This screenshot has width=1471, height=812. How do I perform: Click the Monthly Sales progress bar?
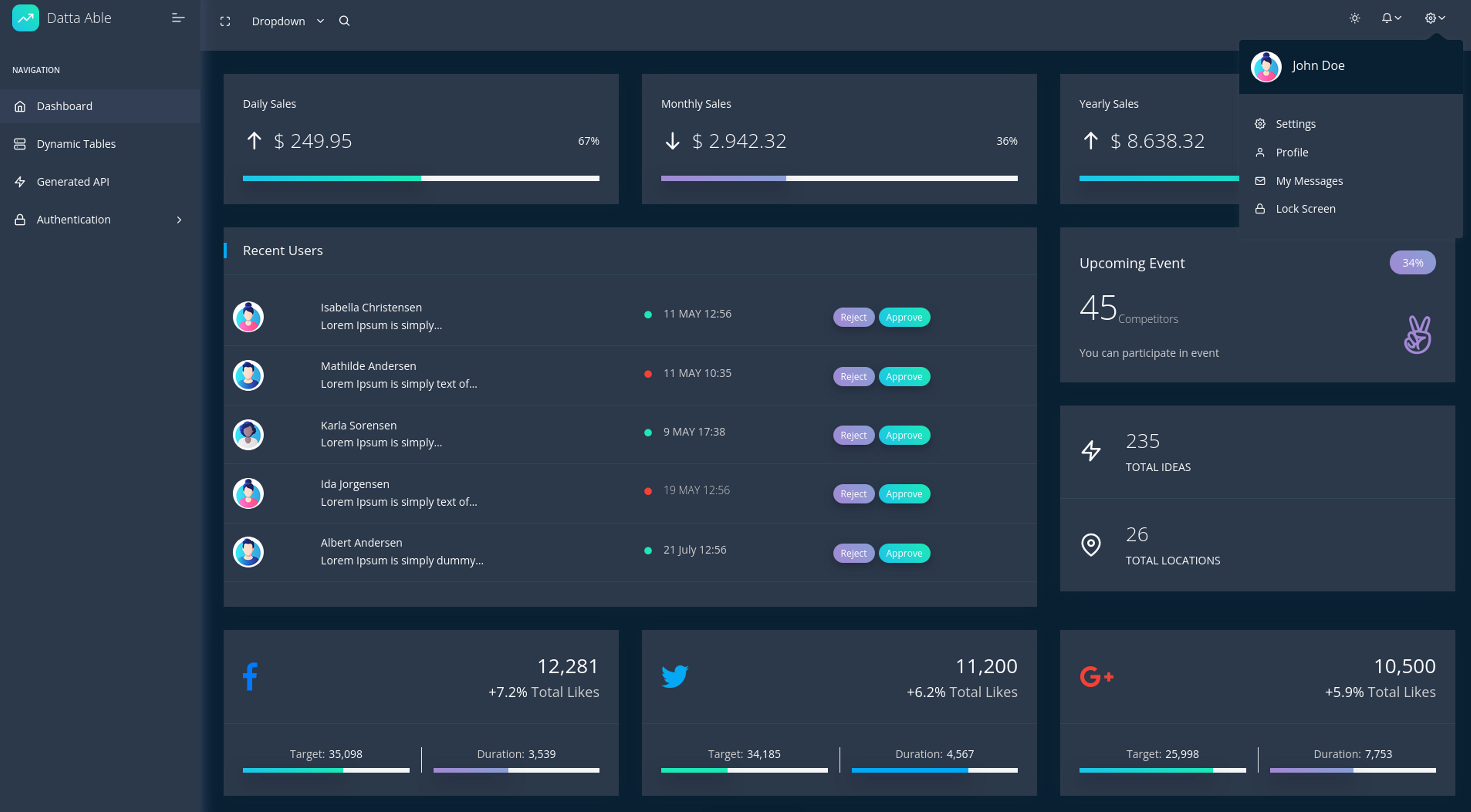tap(839, 179)
